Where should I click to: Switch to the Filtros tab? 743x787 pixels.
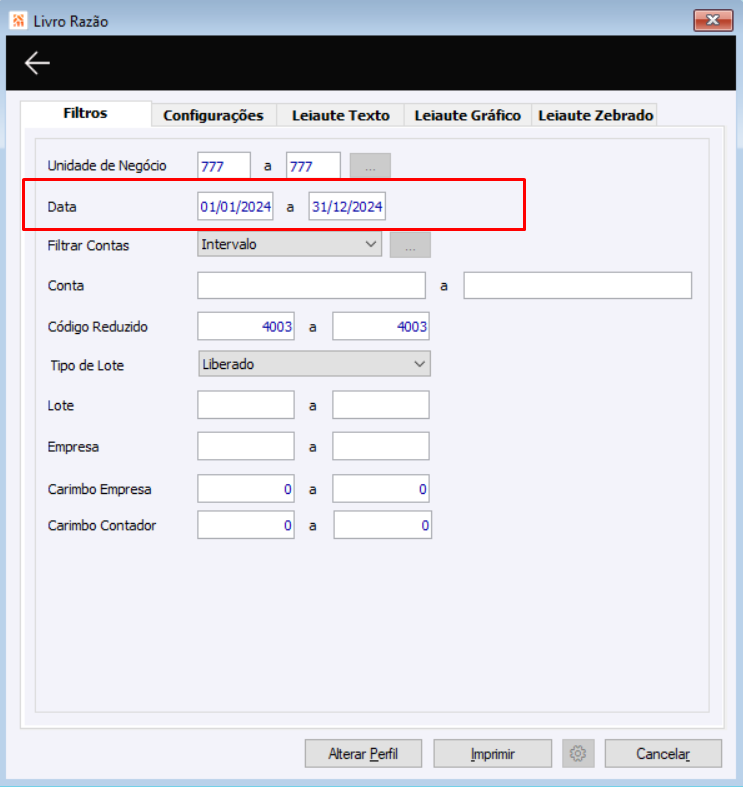click(85, 113)
